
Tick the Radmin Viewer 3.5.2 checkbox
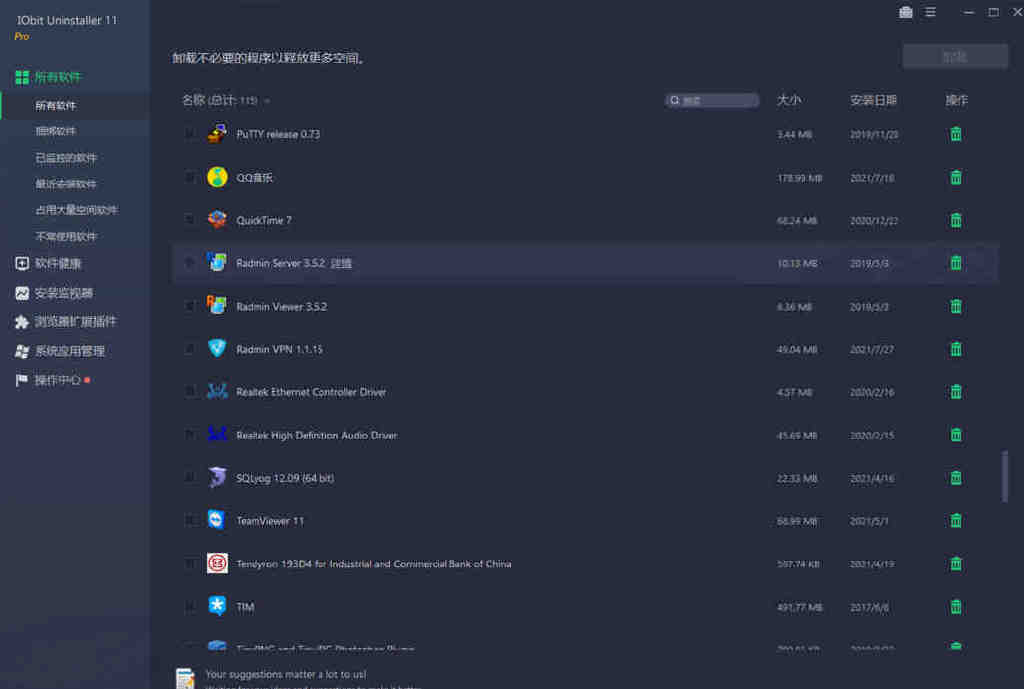click(189, 306)
